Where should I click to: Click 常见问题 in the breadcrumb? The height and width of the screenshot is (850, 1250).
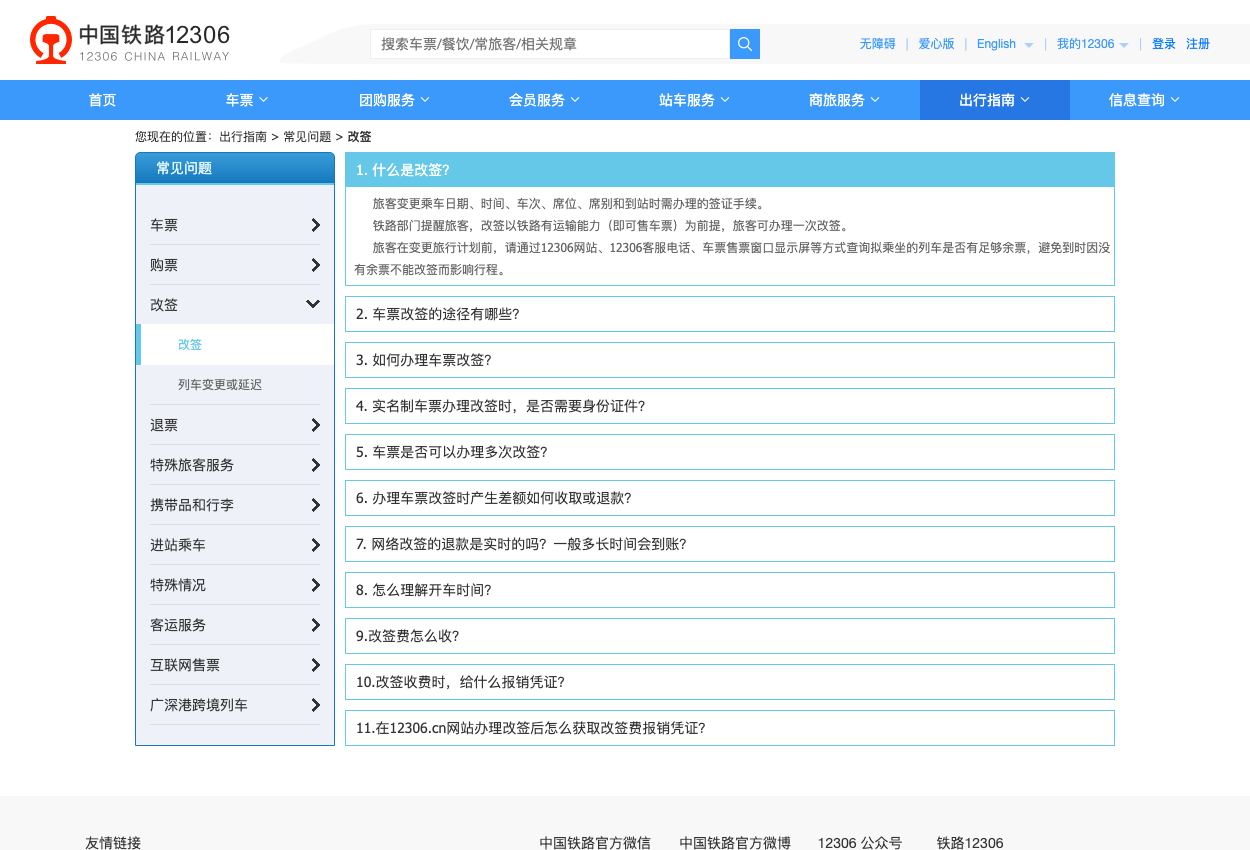click(x=307, y=137)
